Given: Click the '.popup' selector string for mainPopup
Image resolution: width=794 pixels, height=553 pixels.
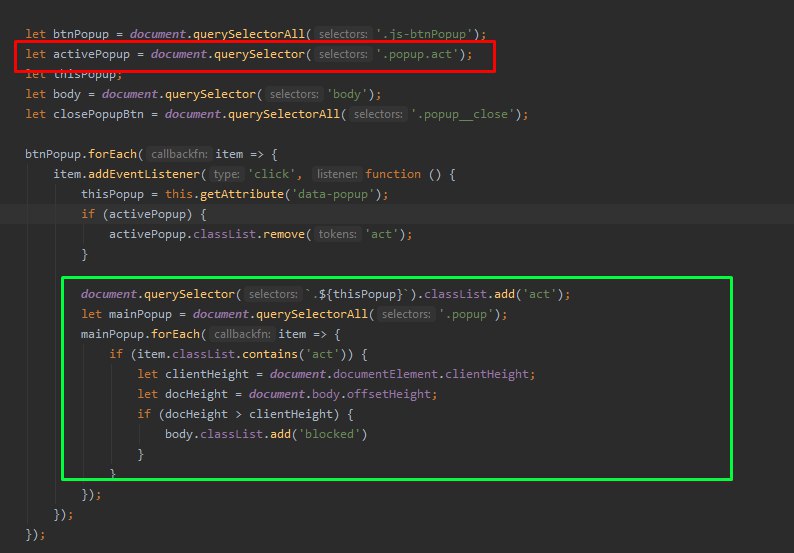Looking at the screenshot, I should click(x=466, y=314).
